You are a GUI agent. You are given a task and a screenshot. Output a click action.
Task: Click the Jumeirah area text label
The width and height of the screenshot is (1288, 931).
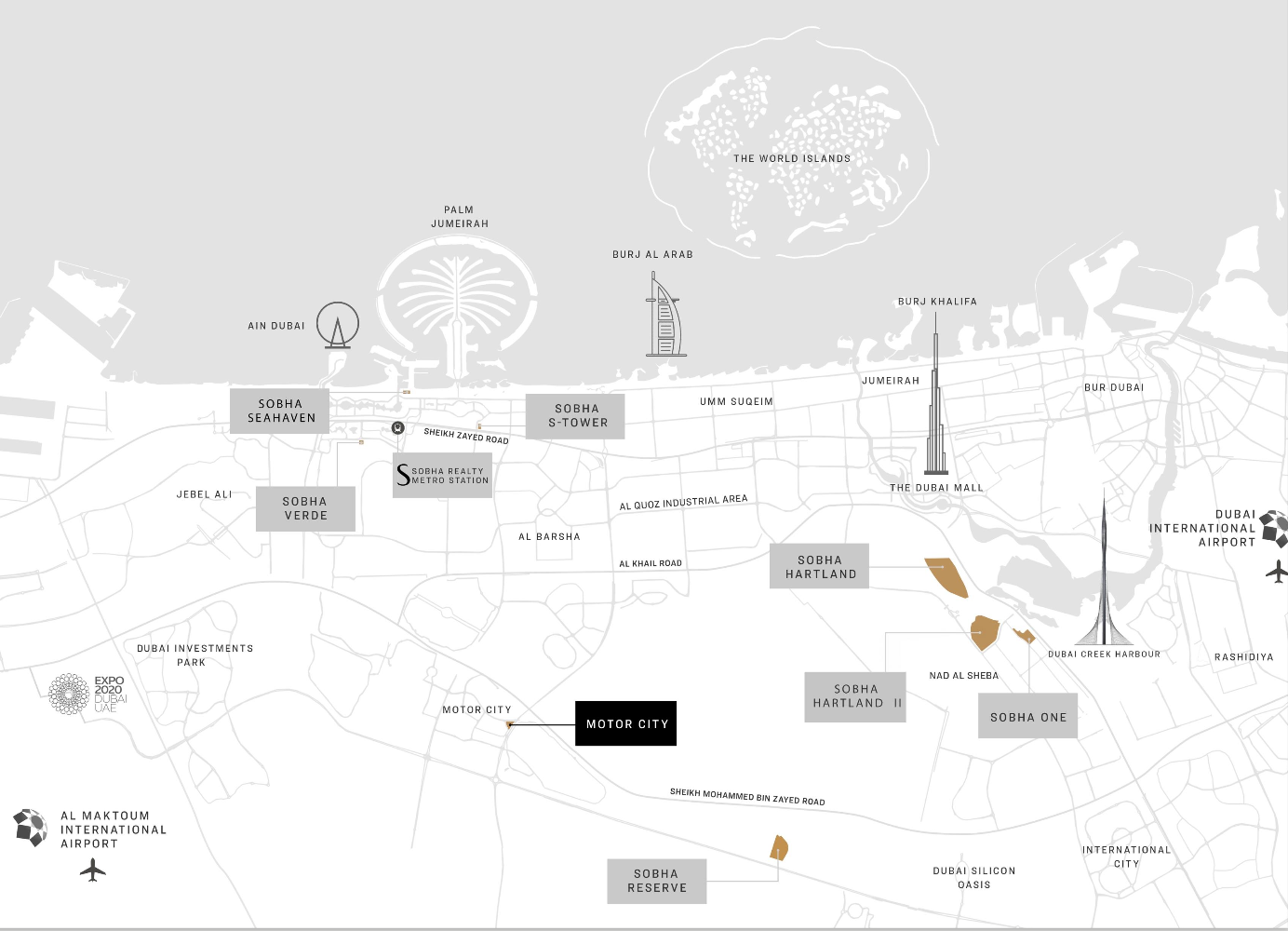point(891,381)
